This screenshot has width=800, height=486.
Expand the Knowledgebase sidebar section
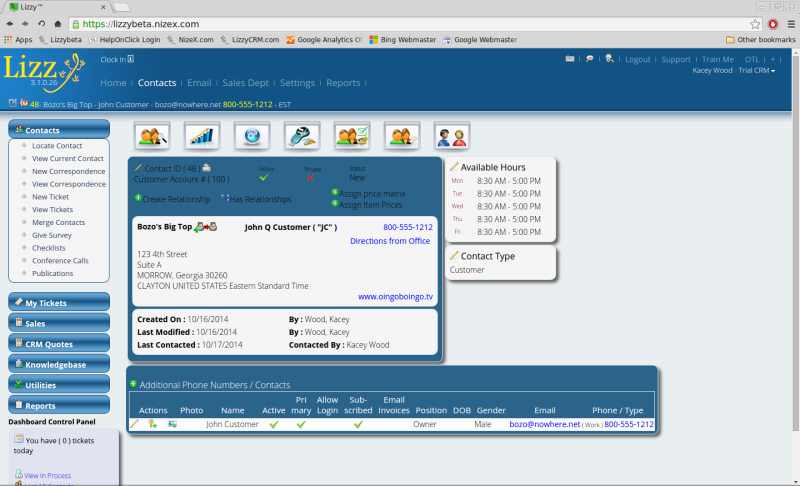[x=59, y=364]
